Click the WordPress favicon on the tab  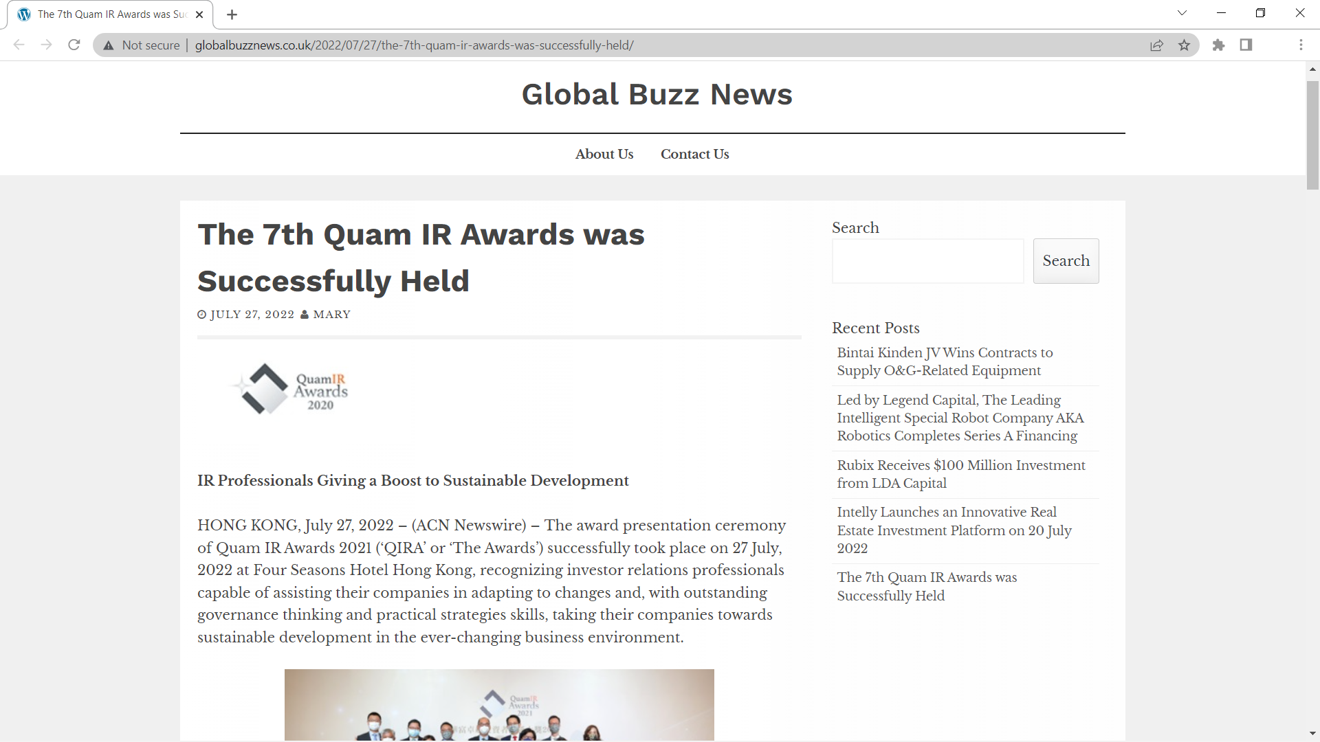pyautogui.click(x=24, y=15)
